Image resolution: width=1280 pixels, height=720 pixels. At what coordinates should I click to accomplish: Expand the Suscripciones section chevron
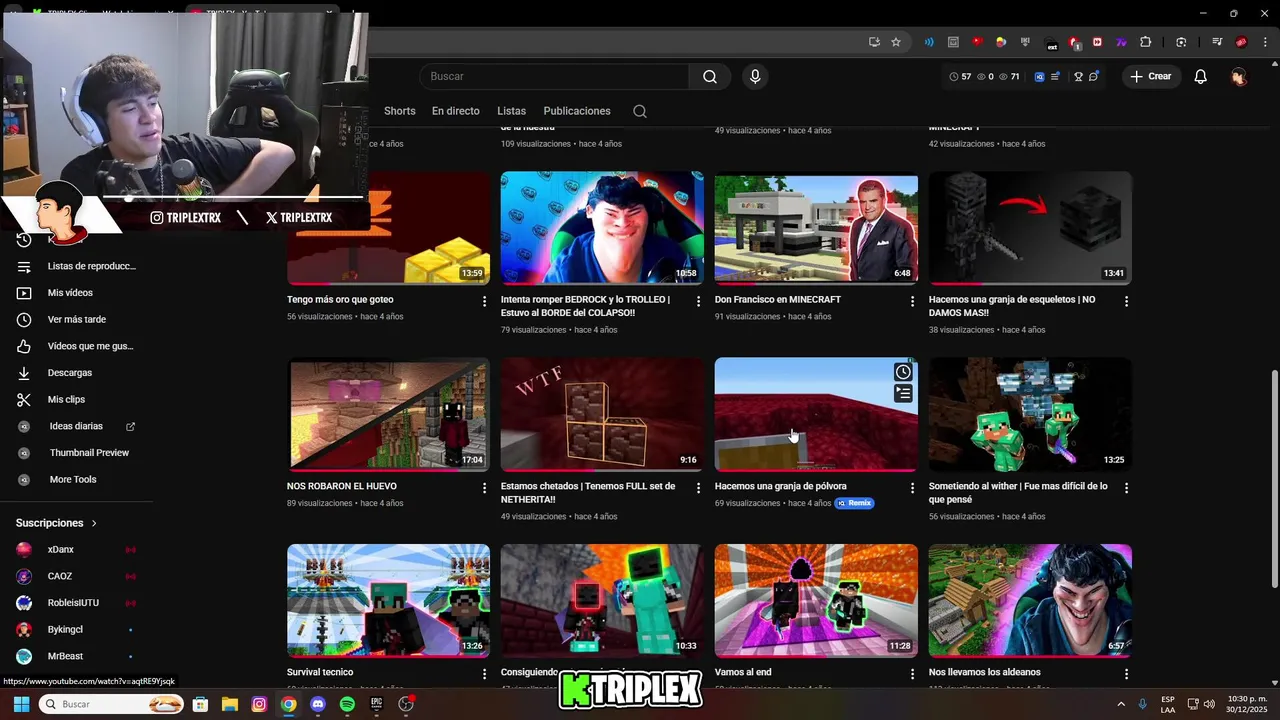94,523
